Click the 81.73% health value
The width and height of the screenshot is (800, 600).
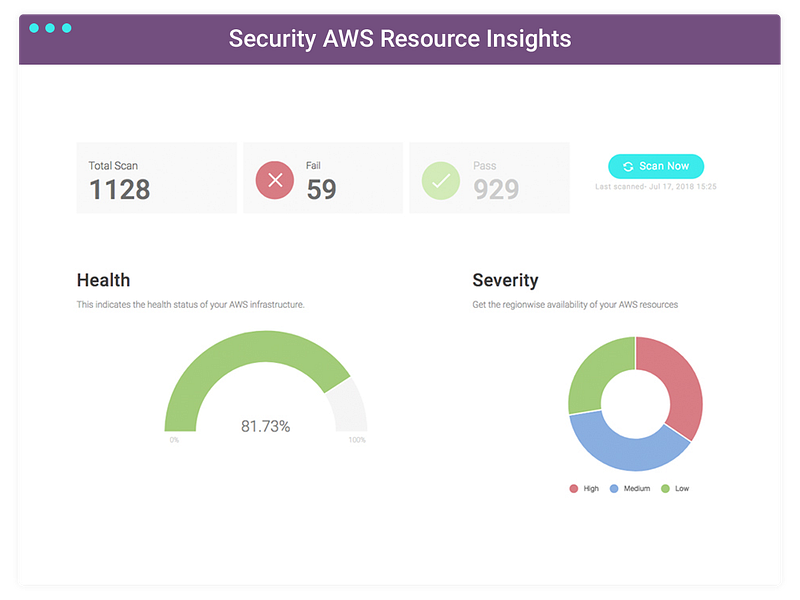pos(265,426)
